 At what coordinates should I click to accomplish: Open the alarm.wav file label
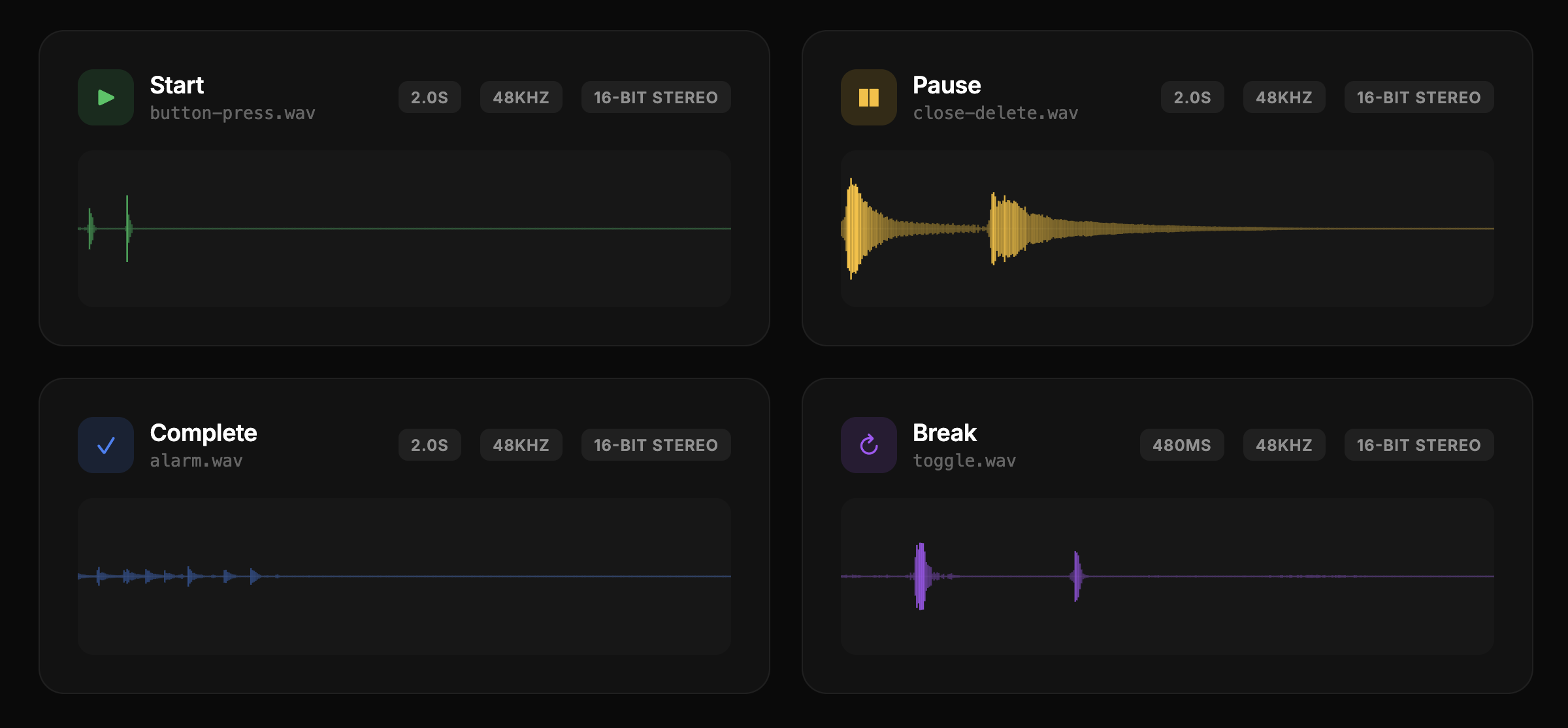(197, 460)
